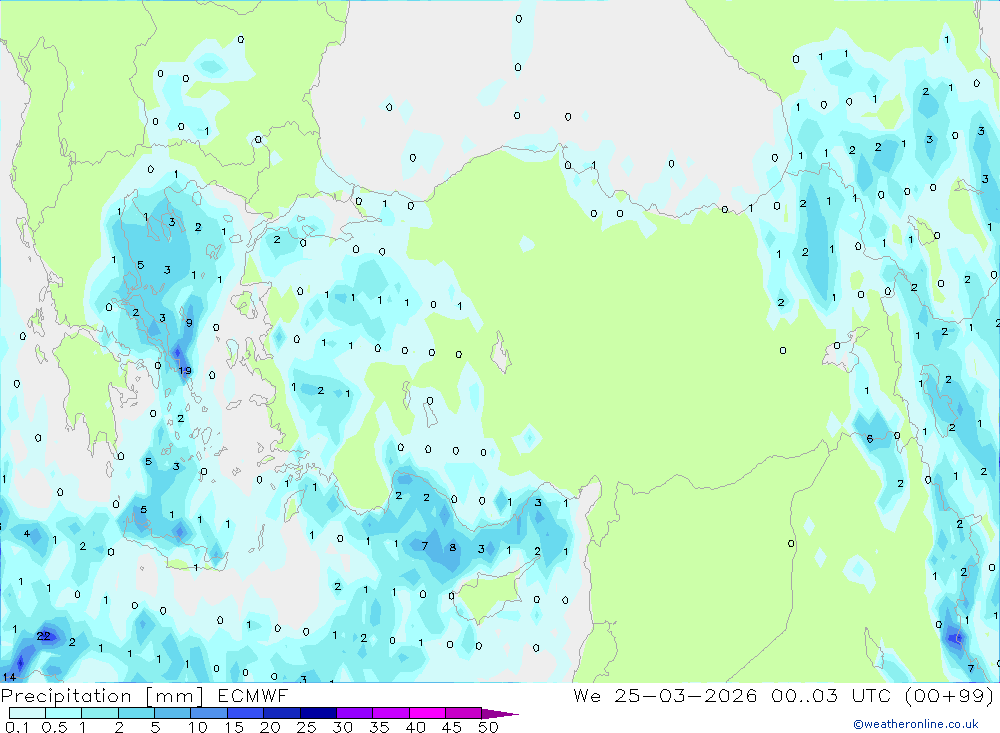The image size is (1000, 733).
Task: Click the legend swatch between 0.1 and 0.5
Action: pos(27,713)
